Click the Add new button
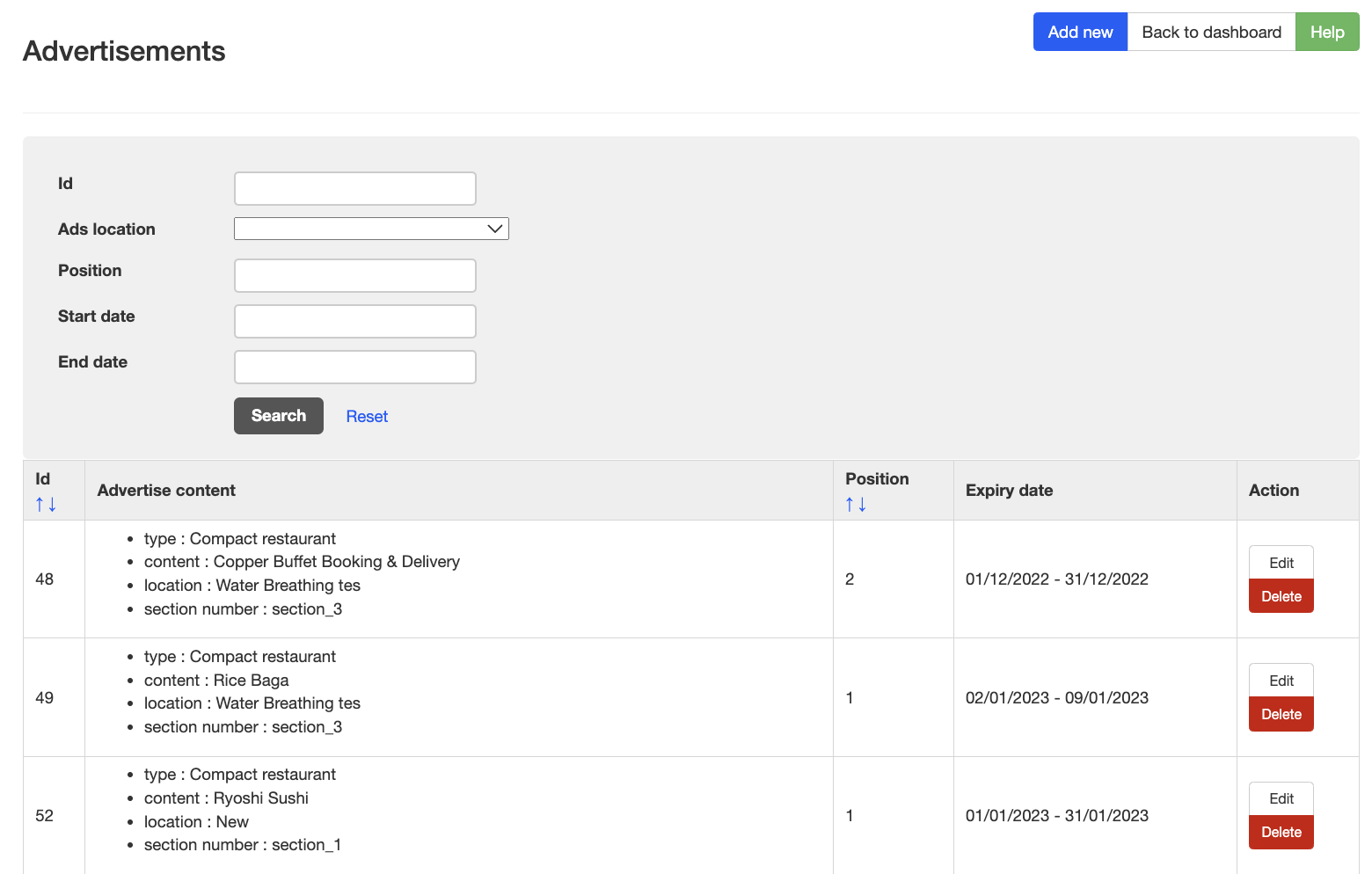This screenshot has height=874, width=1372. click(x=1079, y=32)
